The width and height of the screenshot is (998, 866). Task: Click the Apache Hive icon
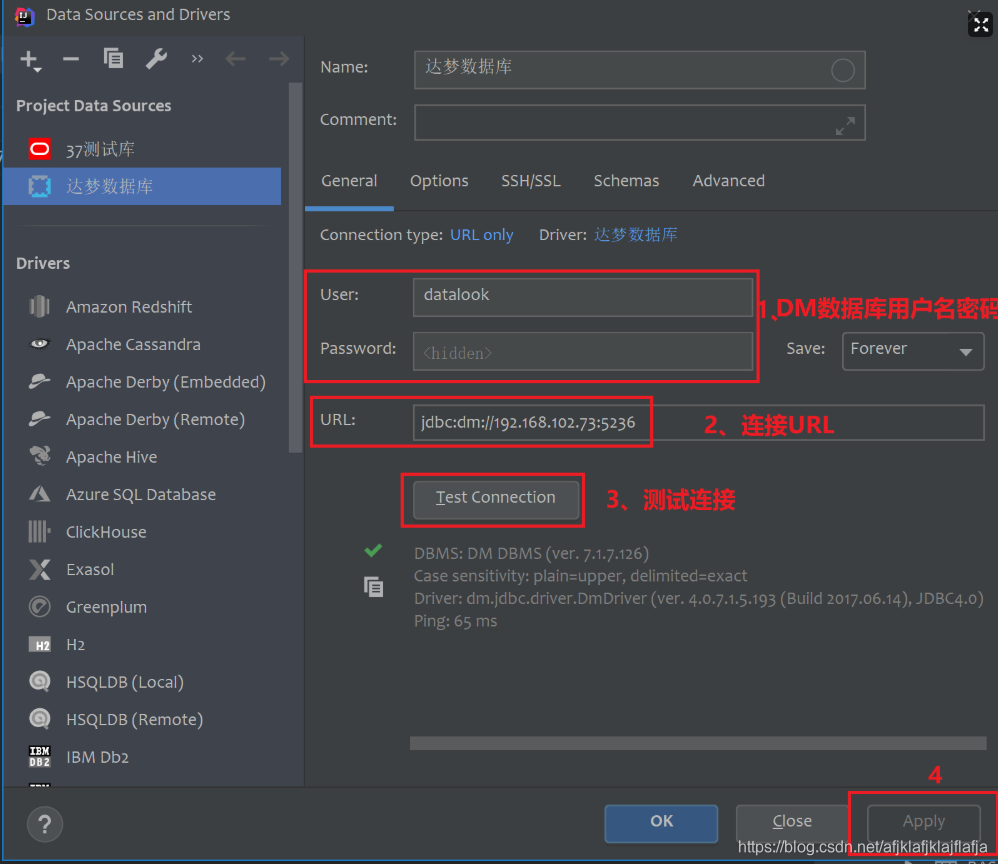coord(39,456)
